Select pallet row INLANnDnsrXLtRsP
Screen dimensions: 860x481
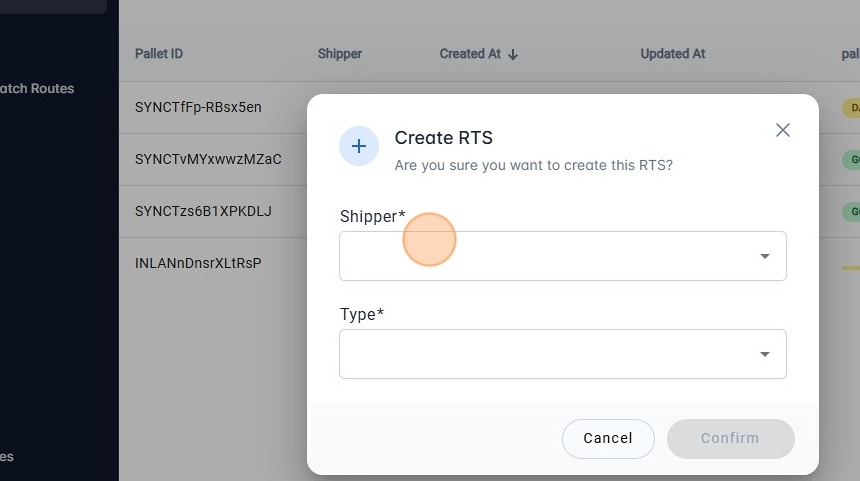click(198, 263)
